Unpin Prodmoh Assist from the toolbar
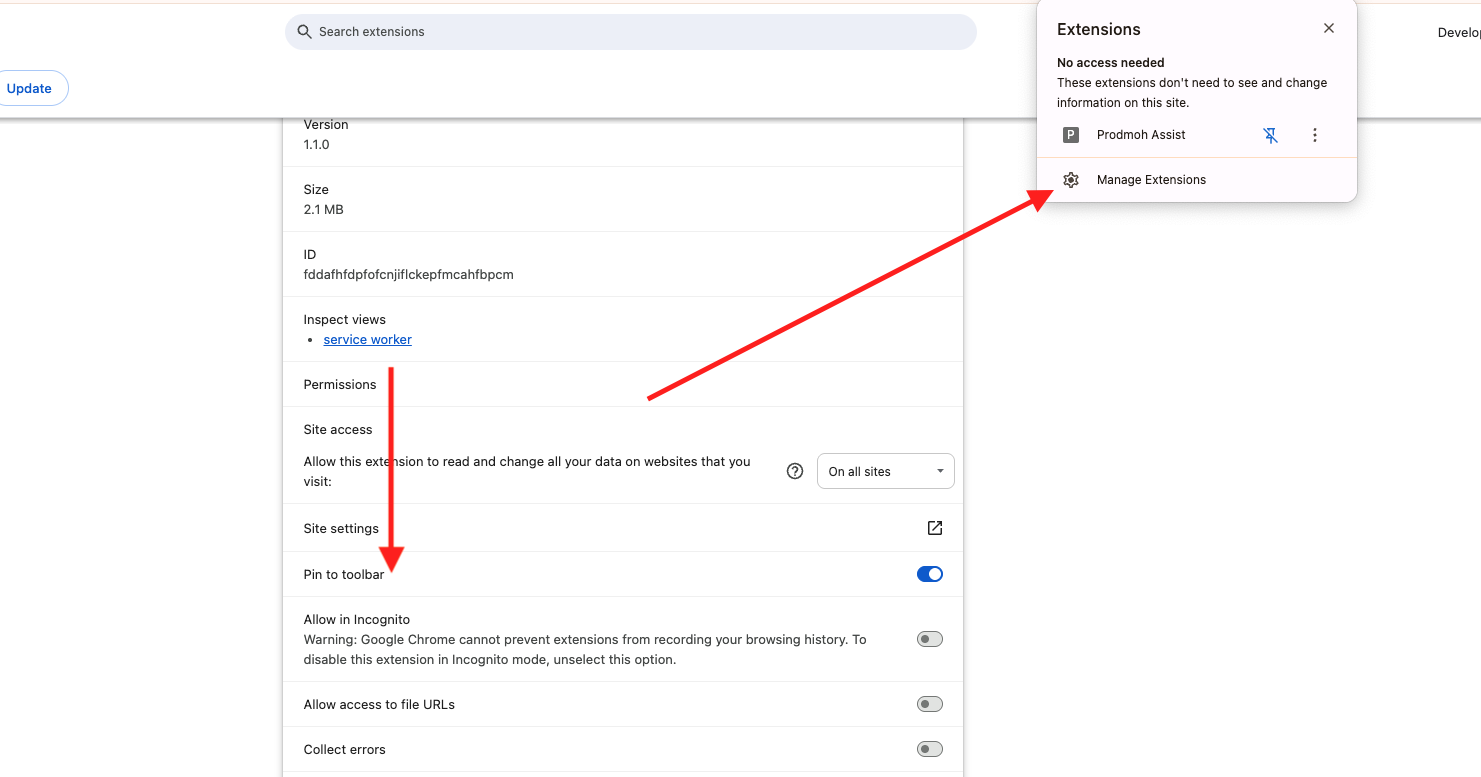This screenshot has height=777, width=1481. 1270,135
